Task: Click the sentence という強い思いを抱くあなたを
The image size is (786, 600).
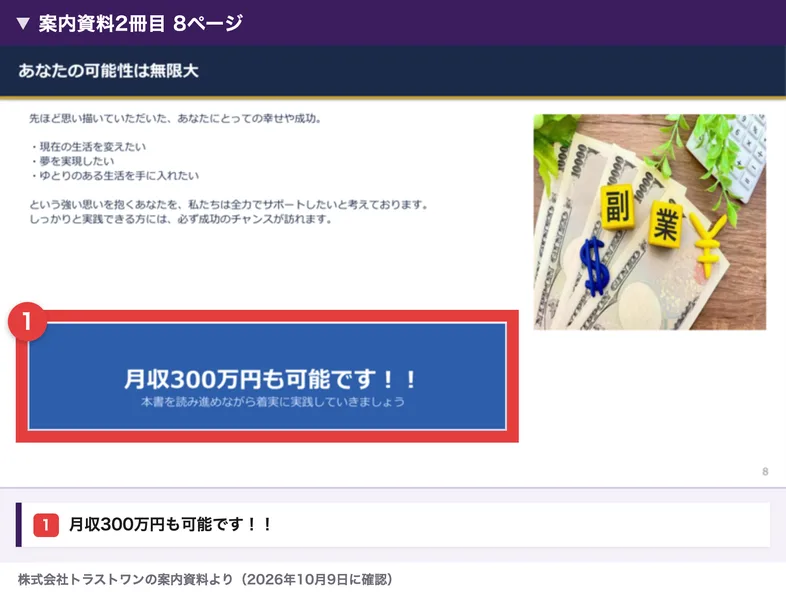Action: point(228,205)
